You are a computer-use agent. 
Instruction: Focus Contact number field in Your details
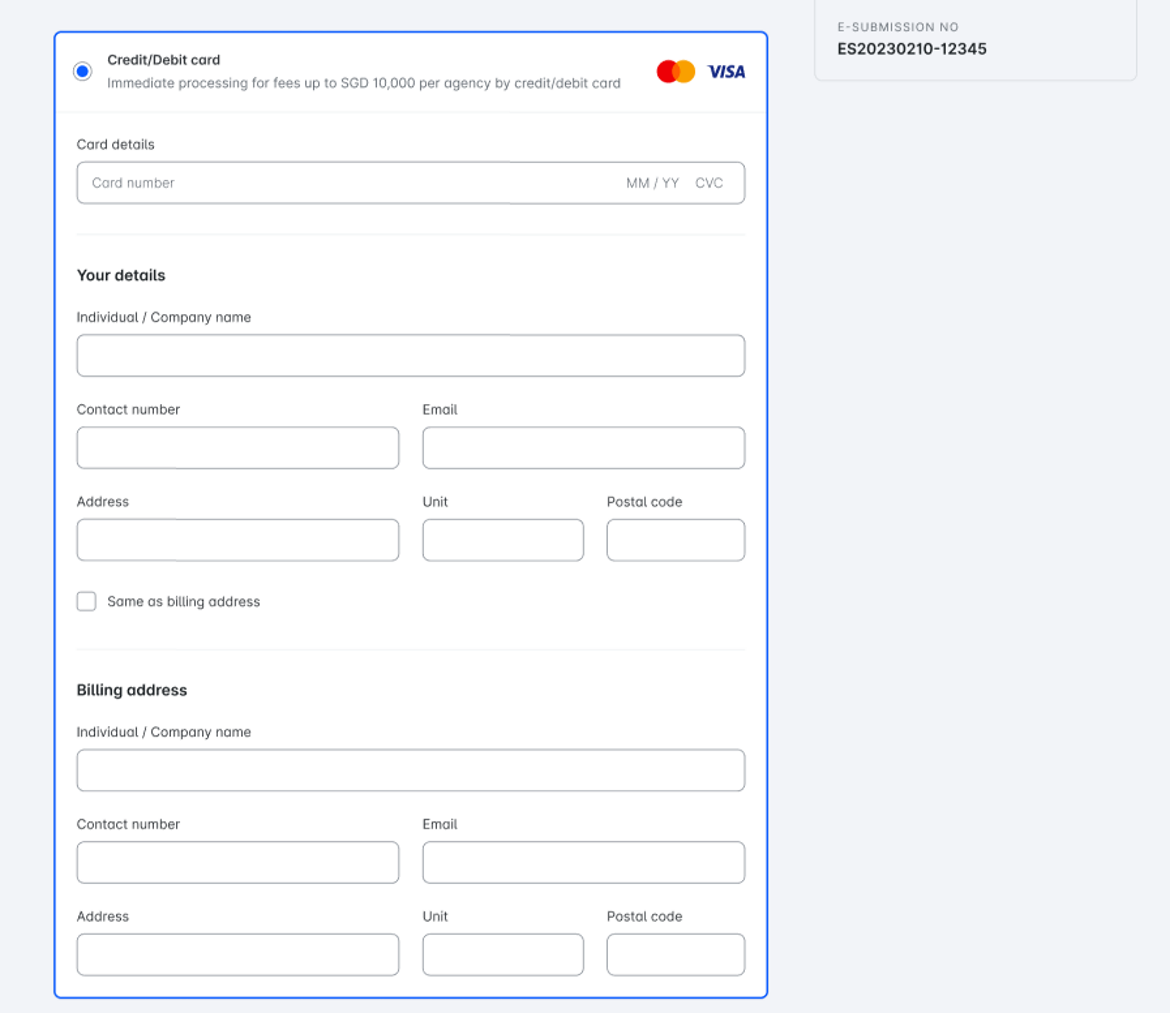237,448
